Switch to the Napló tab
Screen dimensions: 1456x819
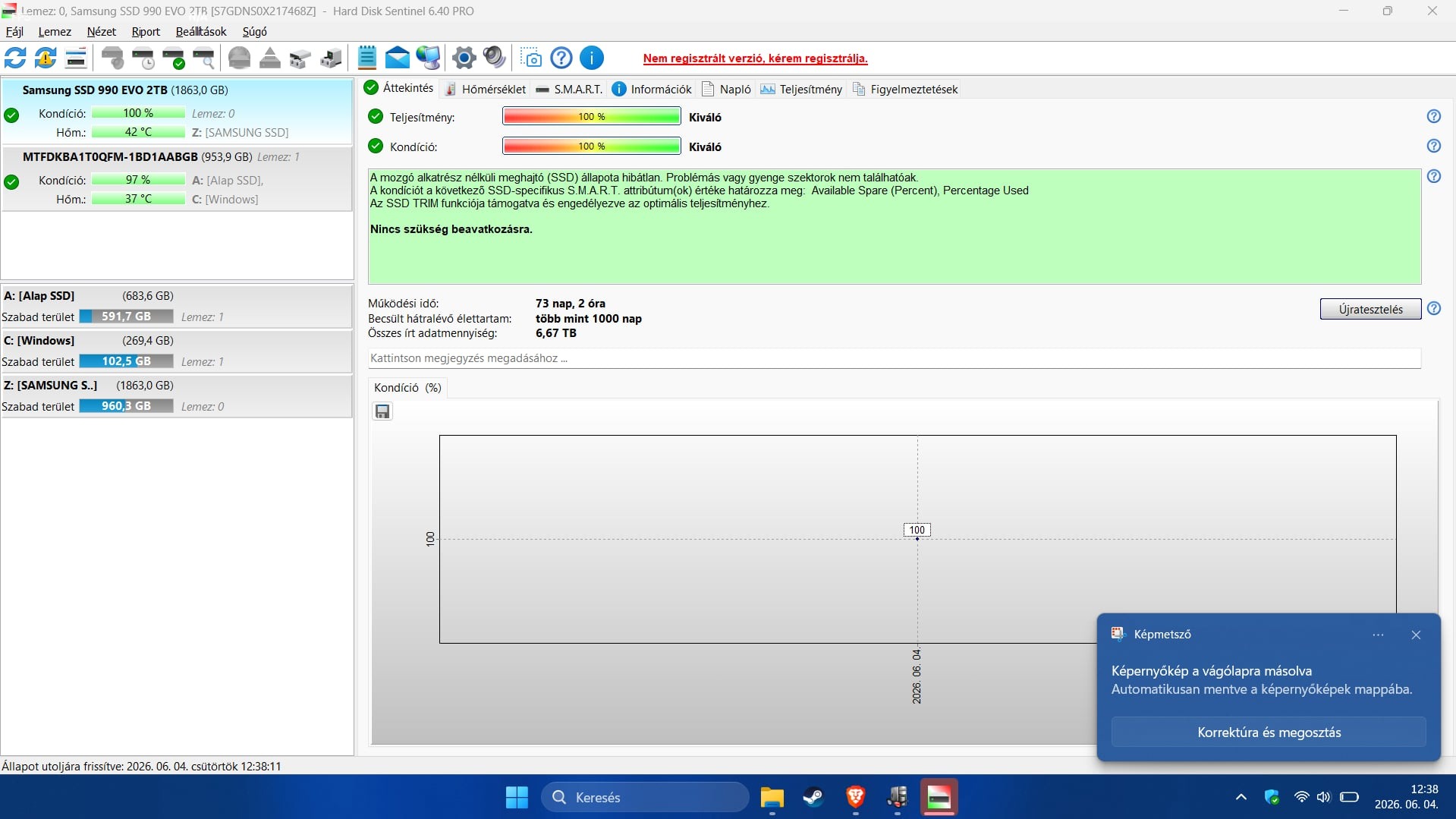pos(726,89)
